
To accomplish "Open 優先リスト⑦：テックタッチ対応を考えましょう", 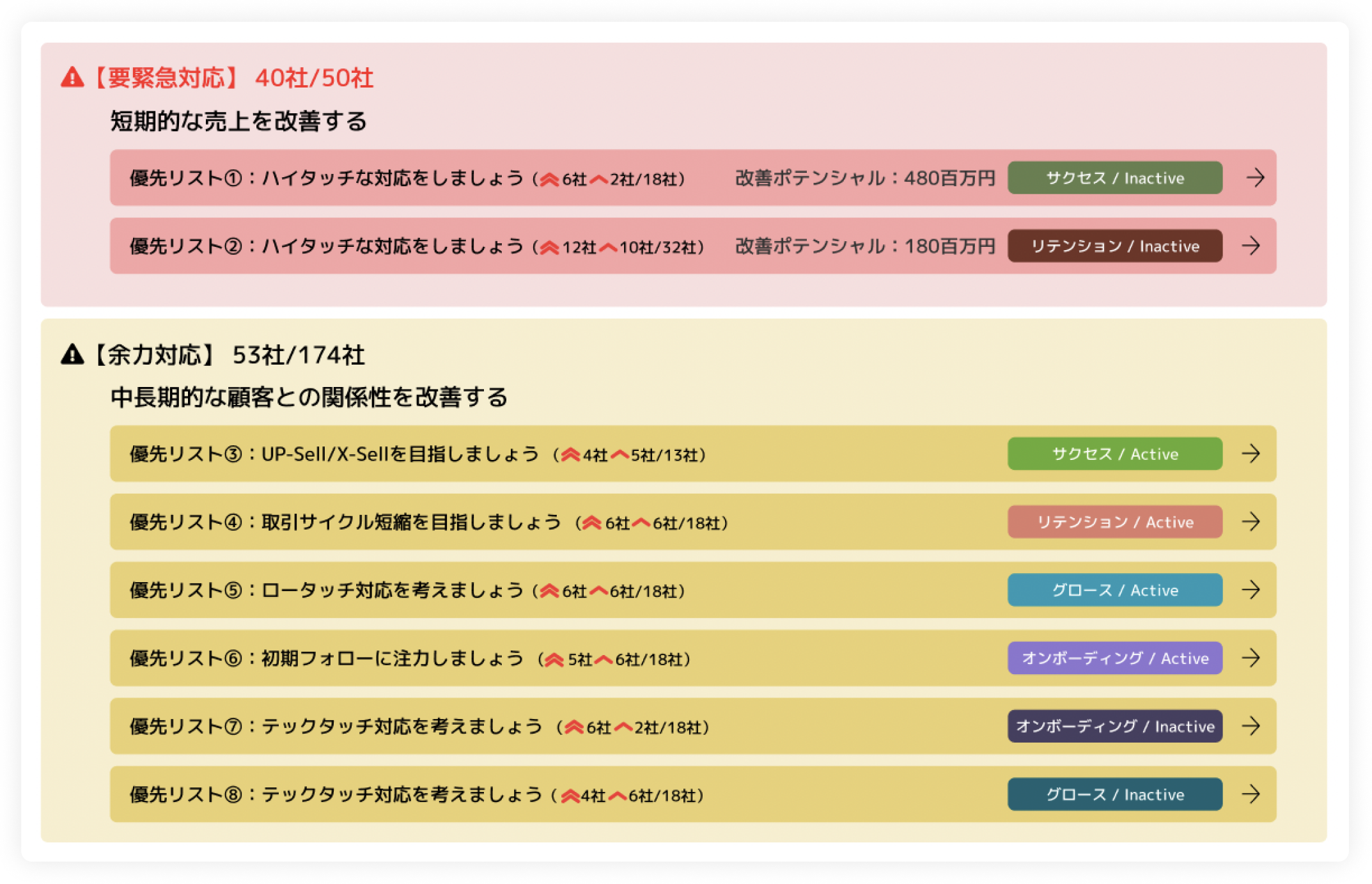I will click(693, 726).
